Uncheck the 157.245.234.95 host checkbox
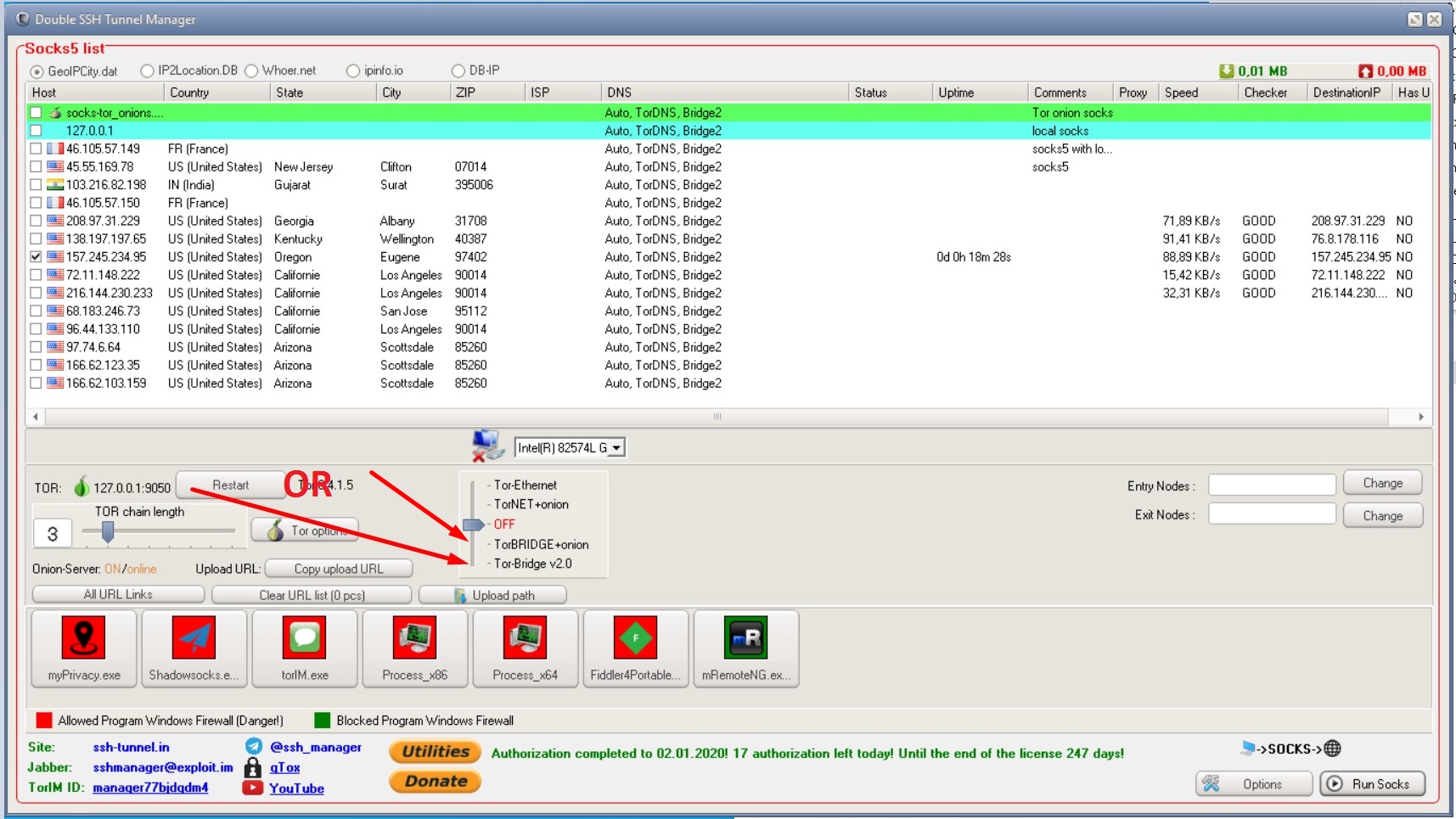 [x=36, y=257]
